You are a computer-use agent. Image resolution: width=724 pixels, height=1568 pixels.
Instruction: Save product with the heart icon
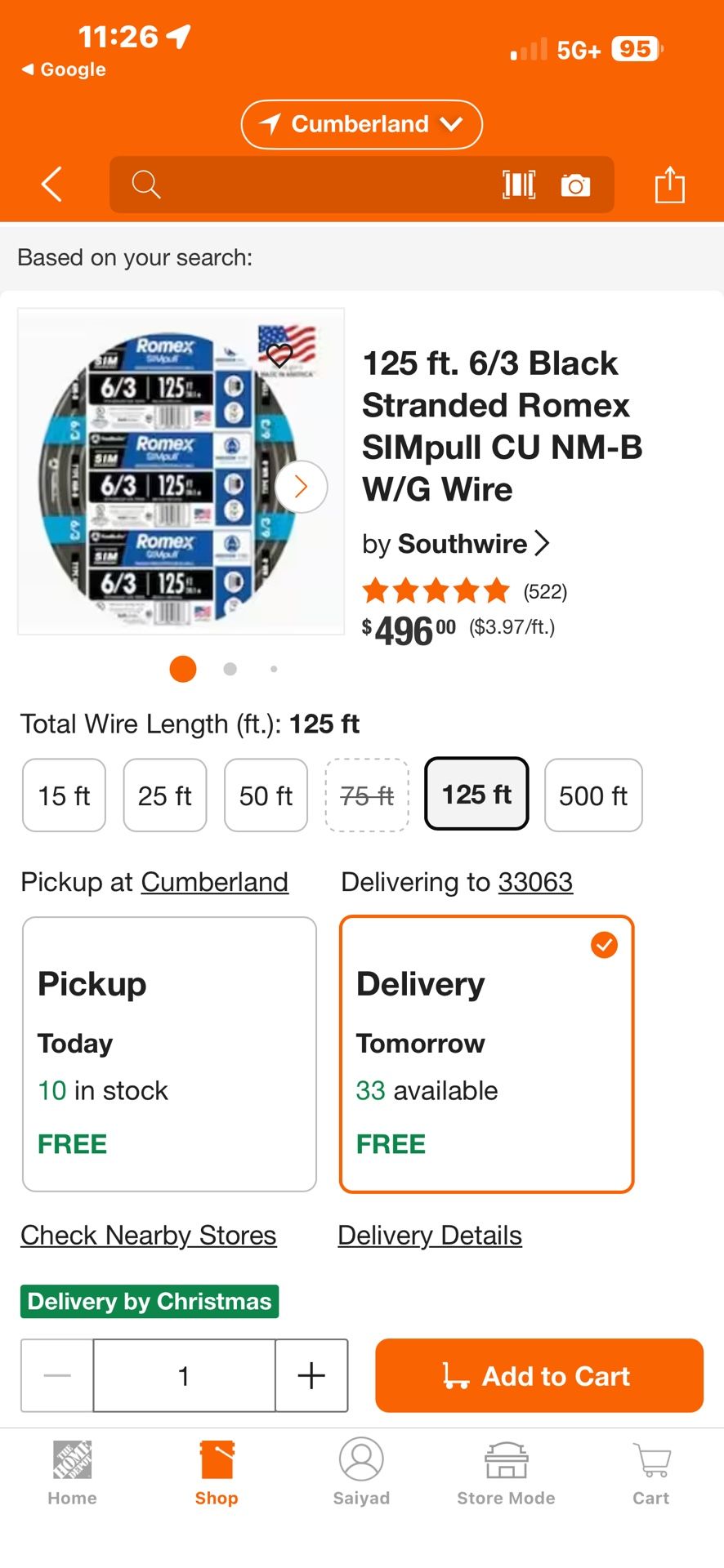(279, 355)
